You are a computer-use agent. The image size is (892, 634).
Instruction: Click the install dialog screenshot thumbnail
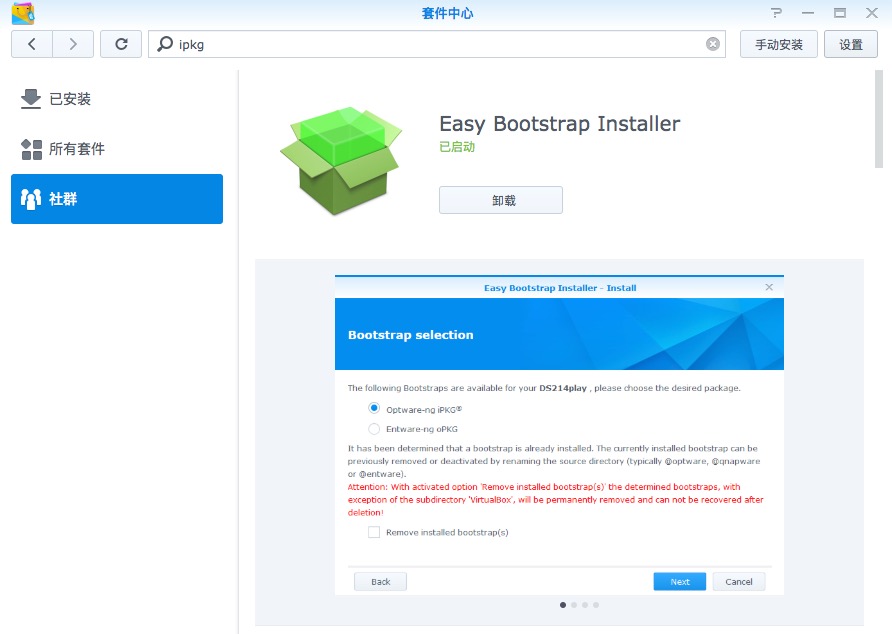click(559, 435)
